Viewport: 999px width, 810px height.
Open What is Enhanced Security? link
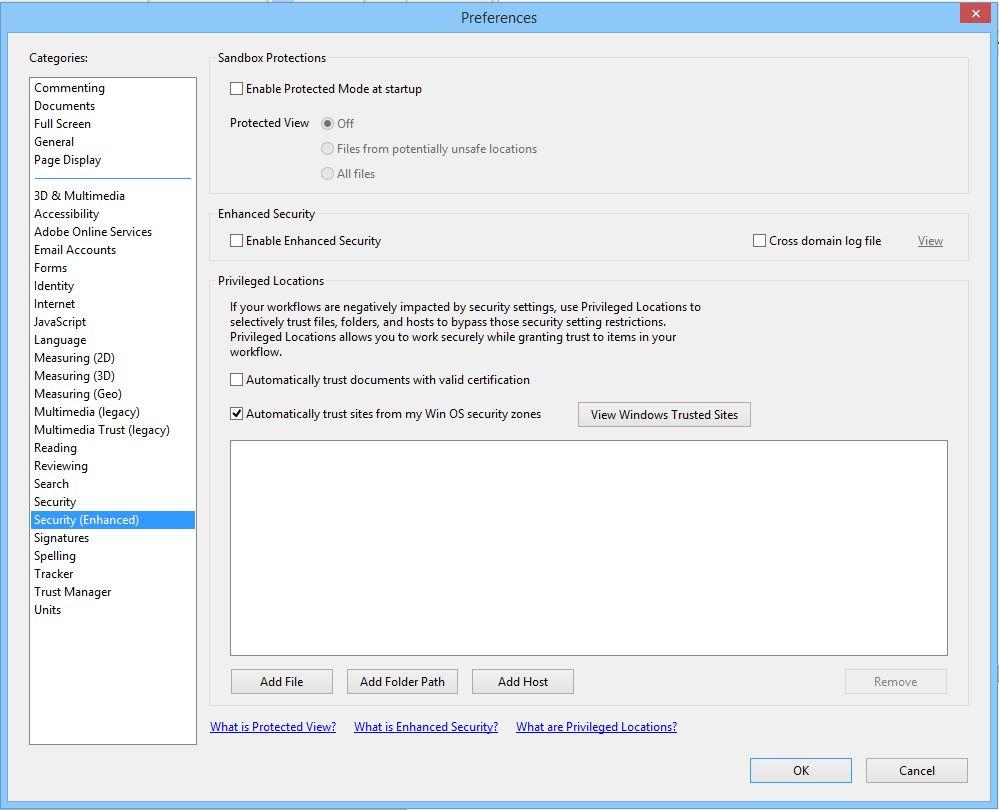point(426,727)
